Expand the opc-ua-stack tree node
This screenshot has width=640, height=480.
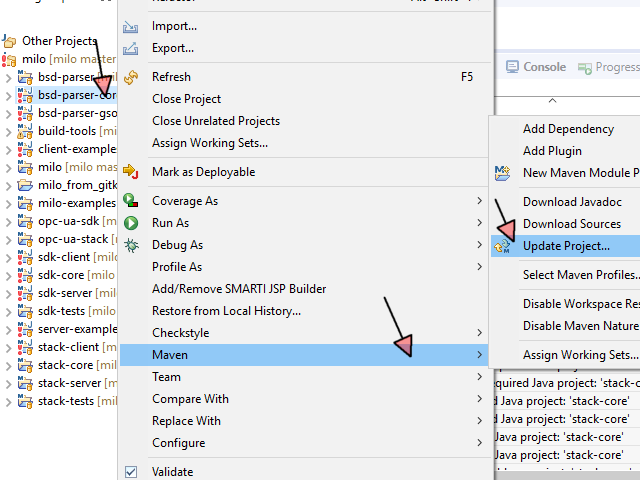click(8, 239)
